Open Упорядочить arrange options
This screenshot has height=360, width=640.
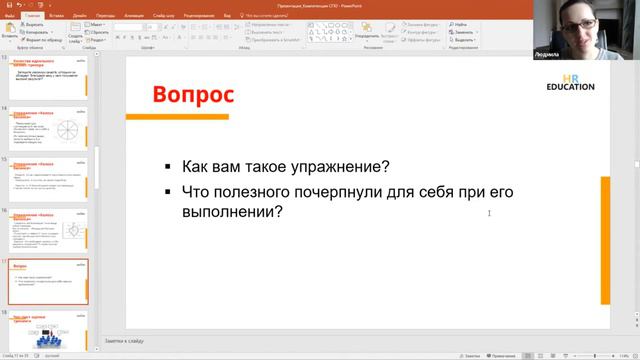[x=367, y=31]
